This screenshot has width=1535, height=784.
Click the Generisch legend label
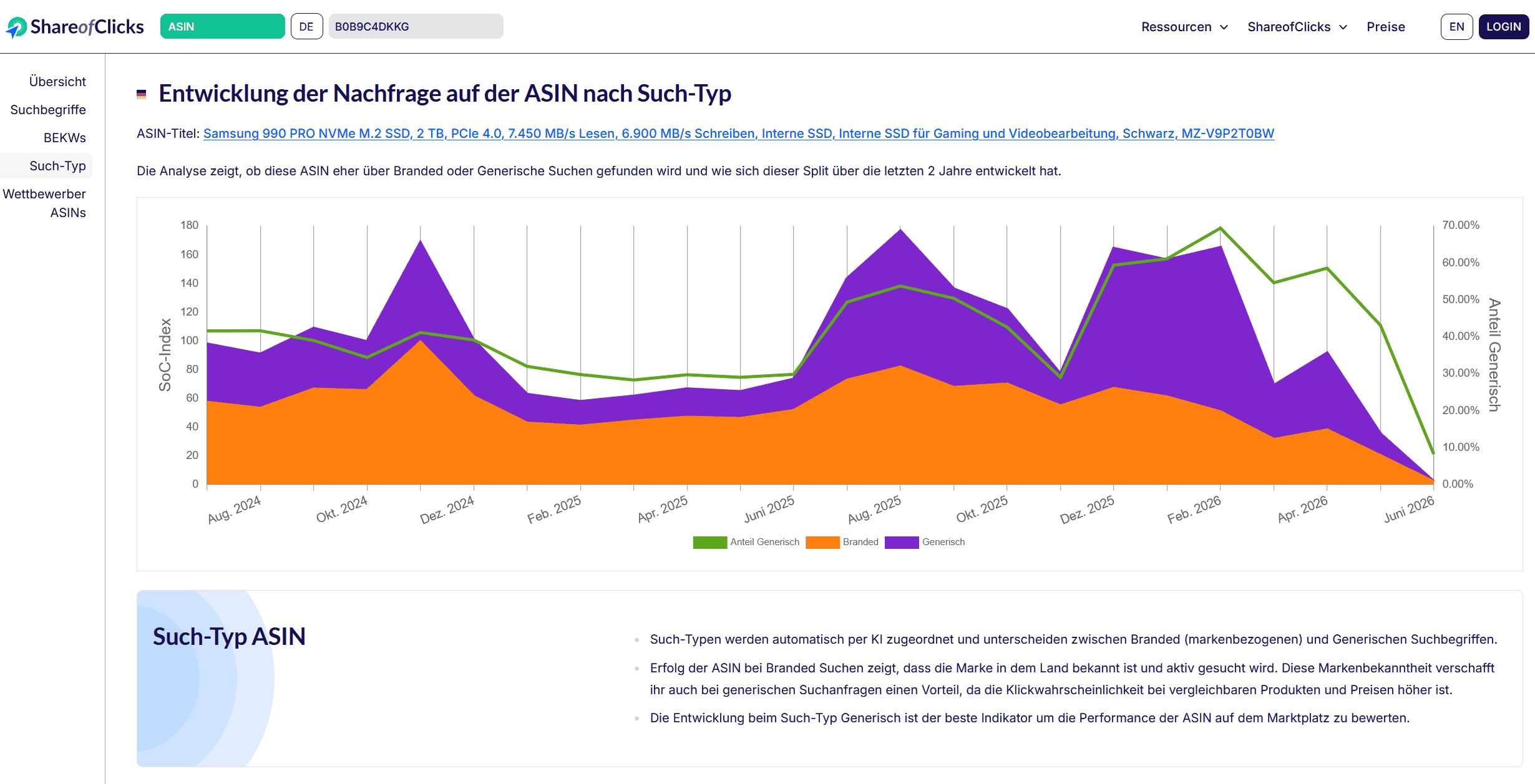pyautogui.click(x=943, y=542)
